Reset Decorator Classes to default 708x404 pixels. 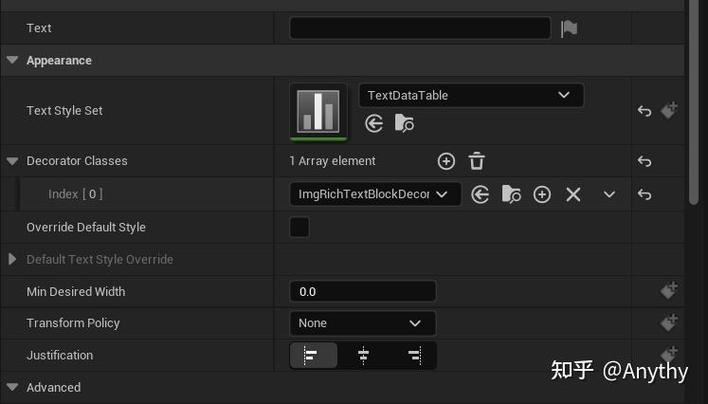click(x=644, y=161)
